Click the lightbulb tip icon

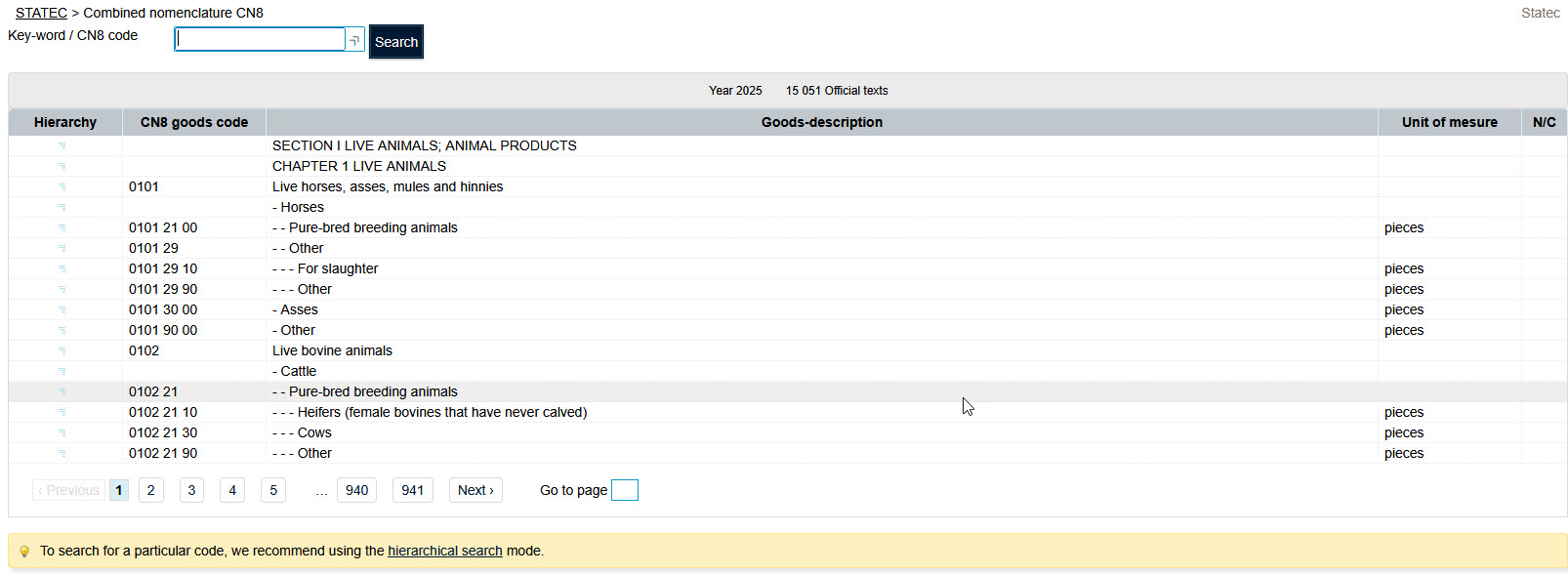(x=24, y=552)
